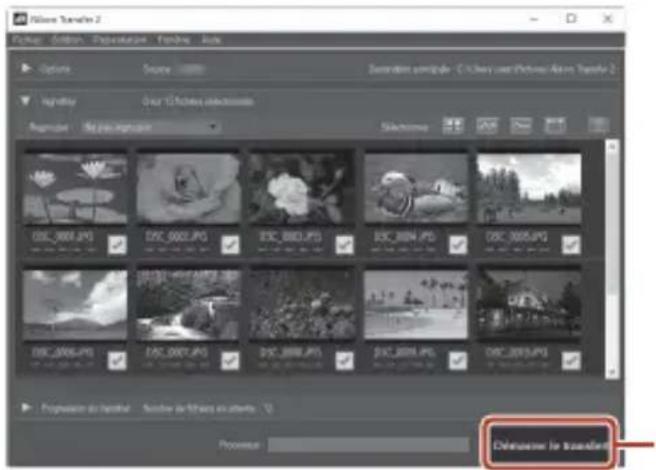
Task: Uncheck the DSC_0004.JPG transfer checkbox
Action: (x=458, y=245)
